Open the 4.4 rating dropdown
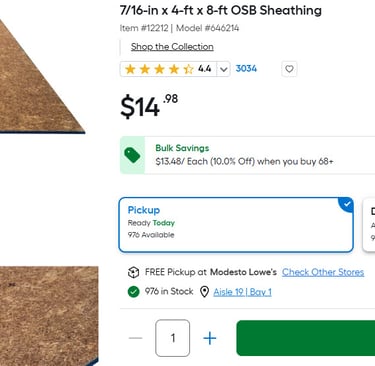 click(175, 69)
